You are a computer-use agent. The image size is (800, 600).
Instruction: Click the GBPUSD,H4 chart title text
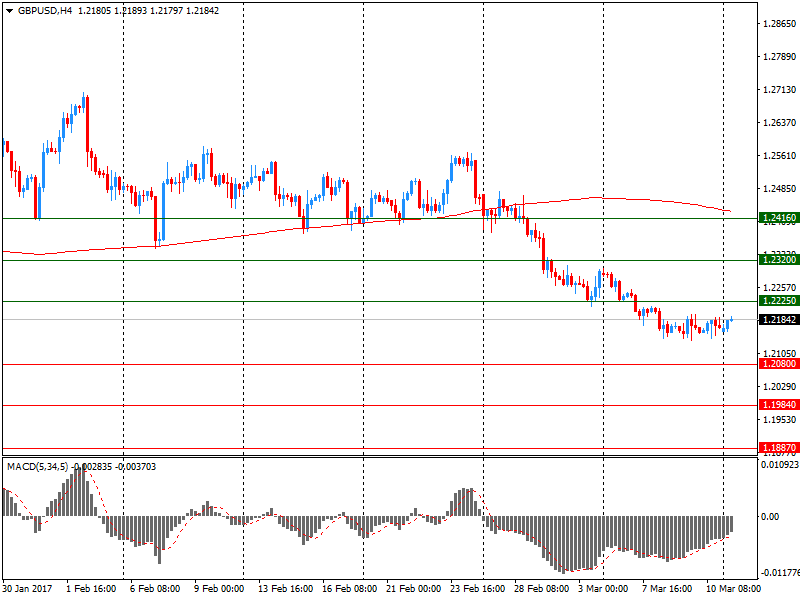(x=45, y=11)
